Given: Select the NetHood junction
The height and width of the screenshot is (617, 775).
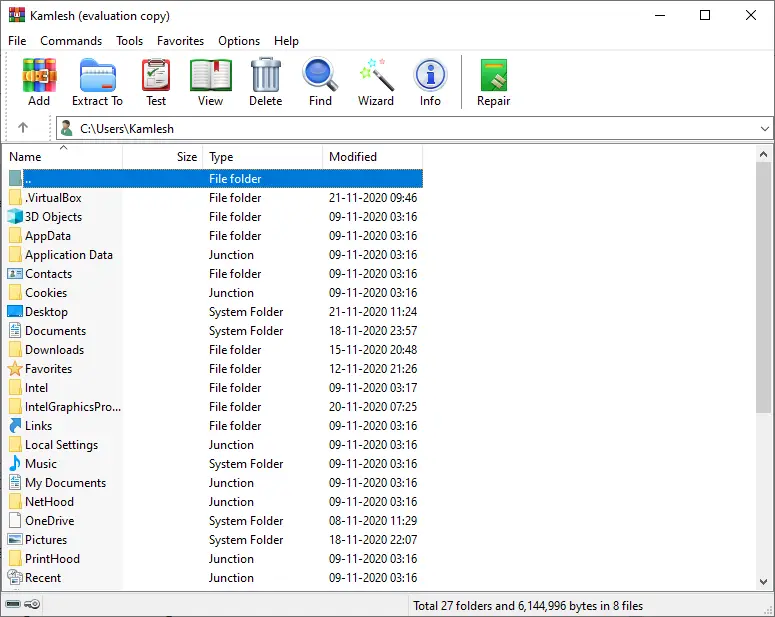Looking at the screenshot, I should 215,501.
